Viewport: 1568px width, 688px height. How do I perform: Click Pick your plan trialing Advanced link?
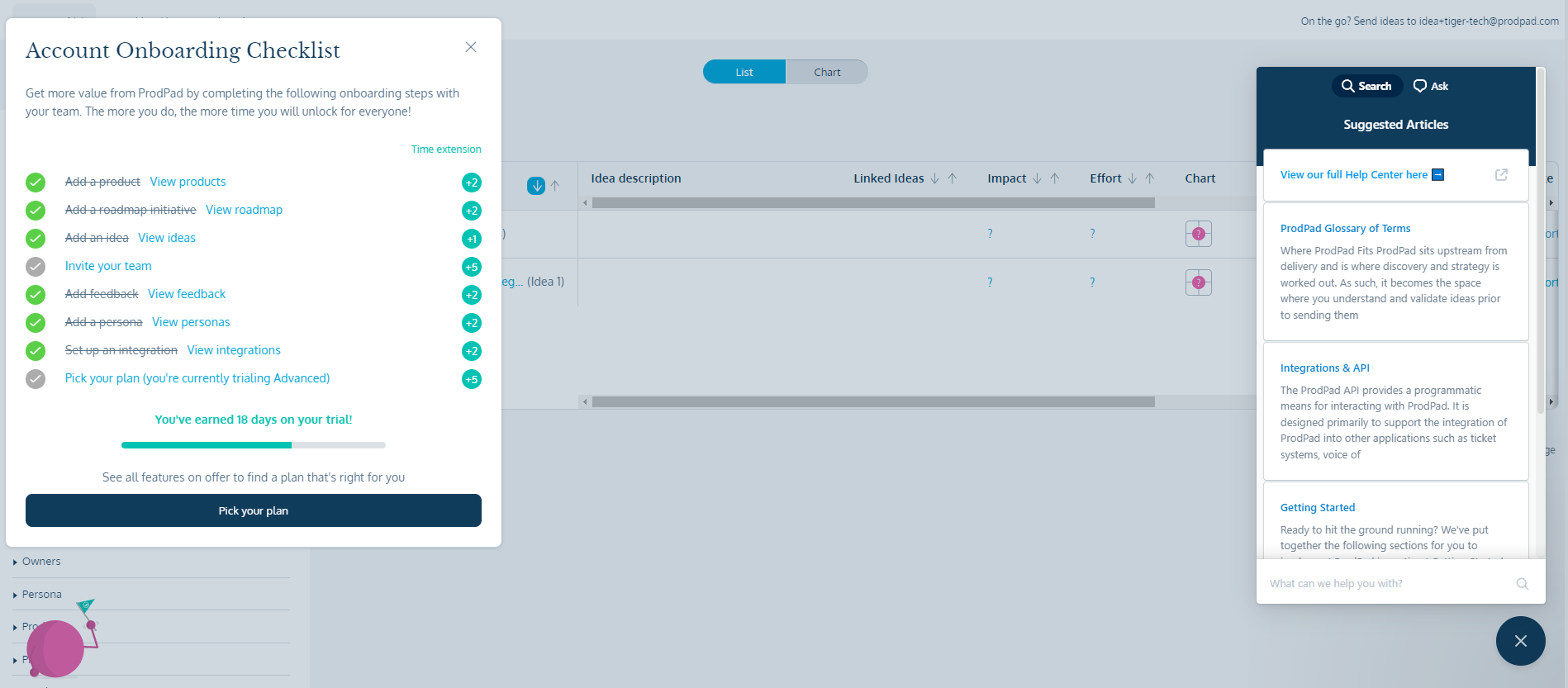click(x=197, y=378)
